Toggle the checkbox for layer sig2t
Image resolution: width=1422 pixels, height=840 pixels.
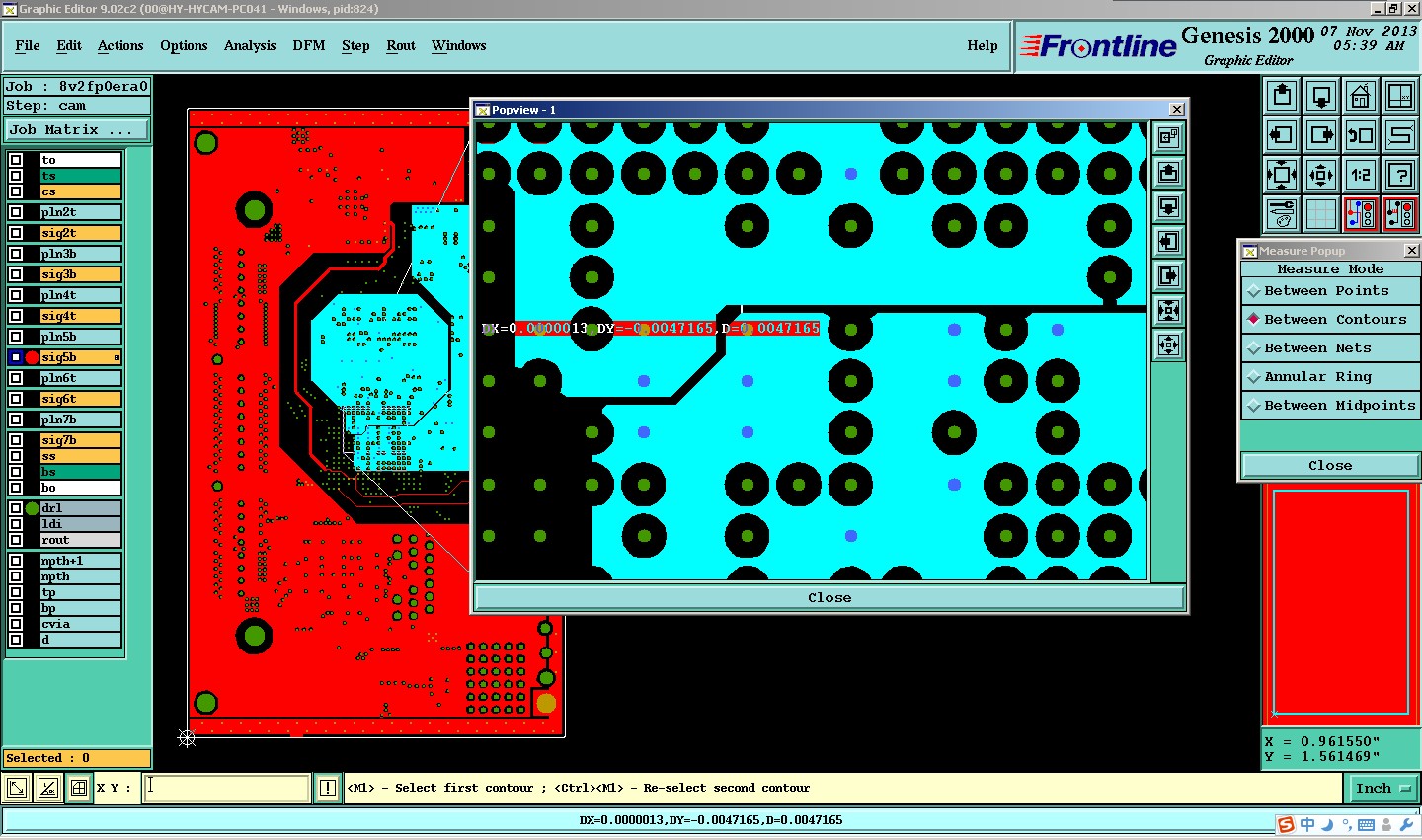tap(16, 233)
